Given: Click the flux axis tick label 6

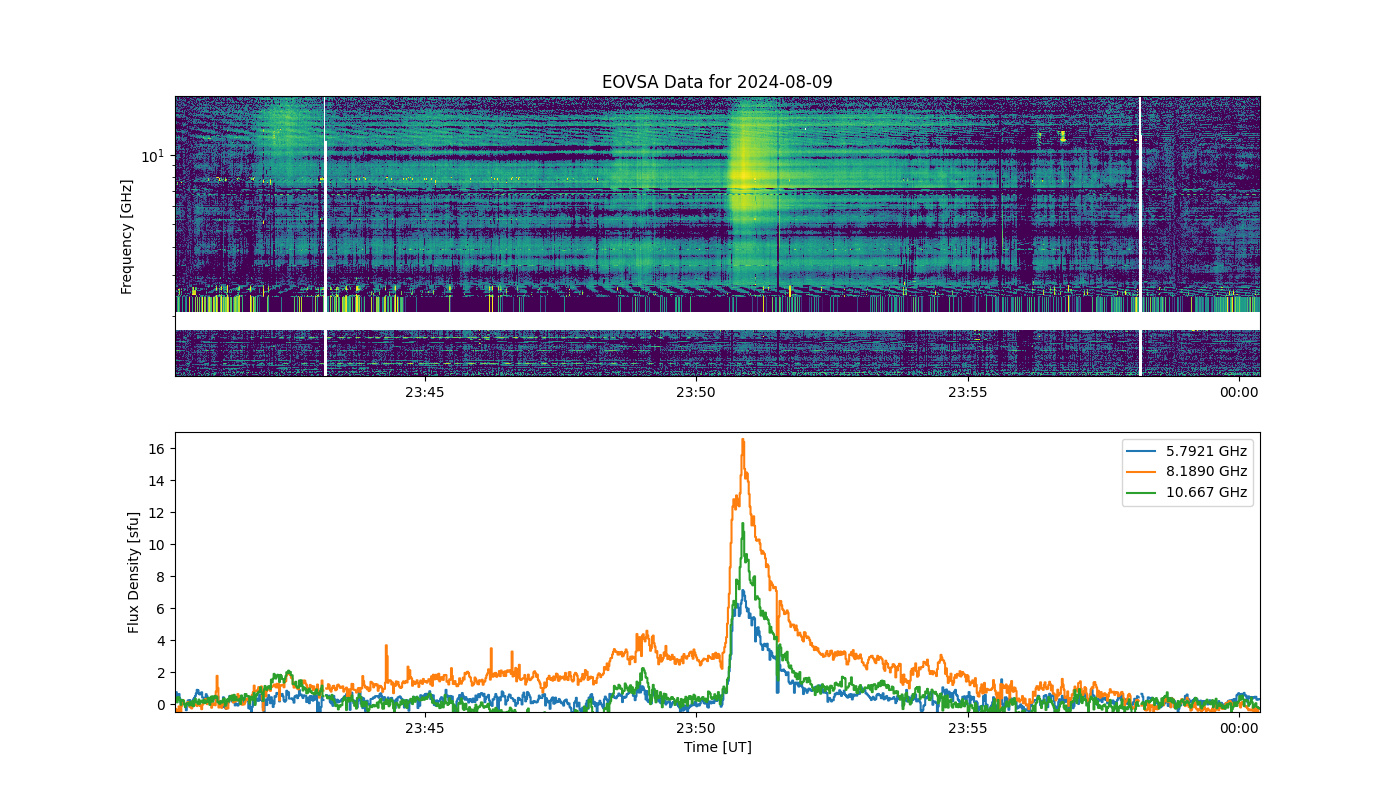Looking at the screenshot, I should [160, 608].
